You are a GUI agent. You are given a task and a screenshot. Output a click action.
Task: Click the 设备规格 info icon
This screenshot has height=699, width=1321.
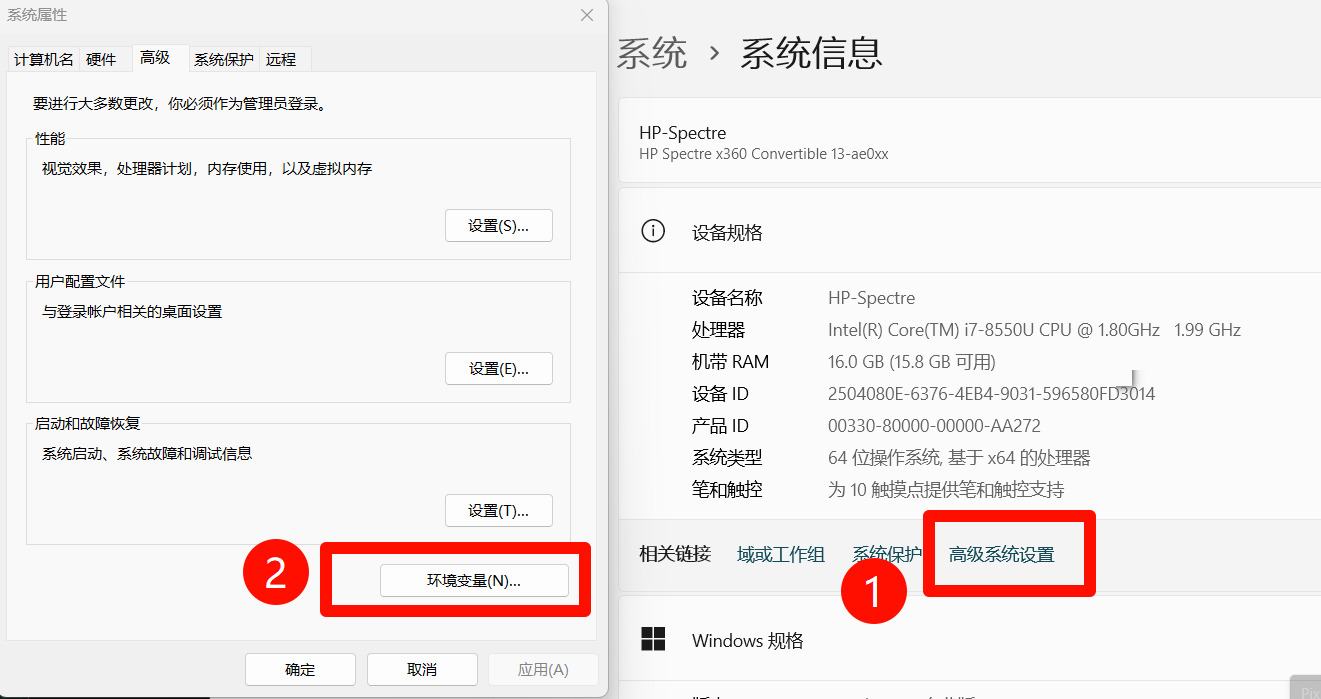tap(652, 232)
